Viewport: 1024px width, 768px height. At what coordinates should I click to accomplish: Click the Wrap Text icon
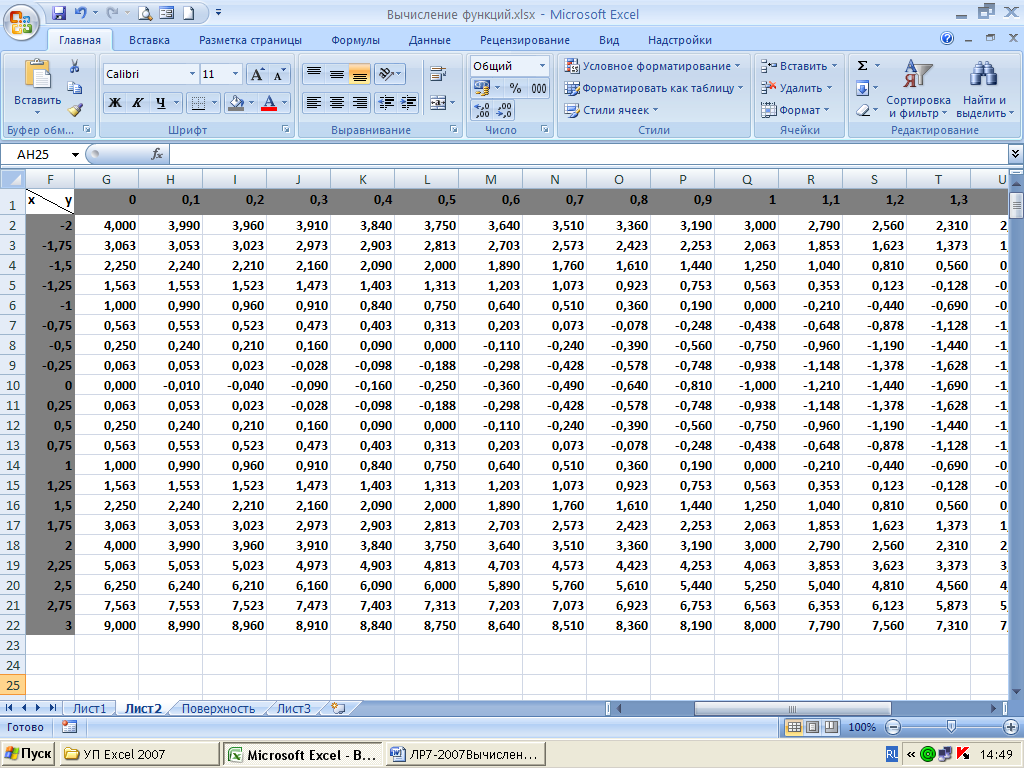point(438,74)
